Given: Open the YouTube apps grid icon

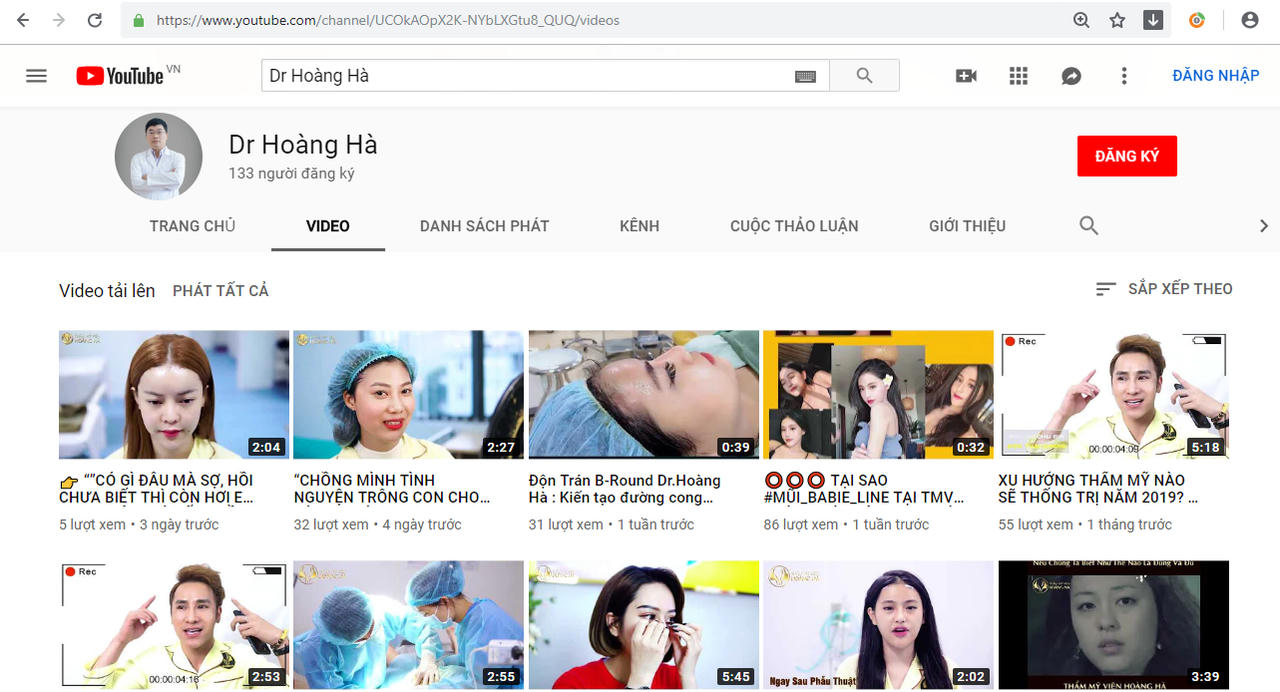Looking at the screenshot, I should [1018, 75].
